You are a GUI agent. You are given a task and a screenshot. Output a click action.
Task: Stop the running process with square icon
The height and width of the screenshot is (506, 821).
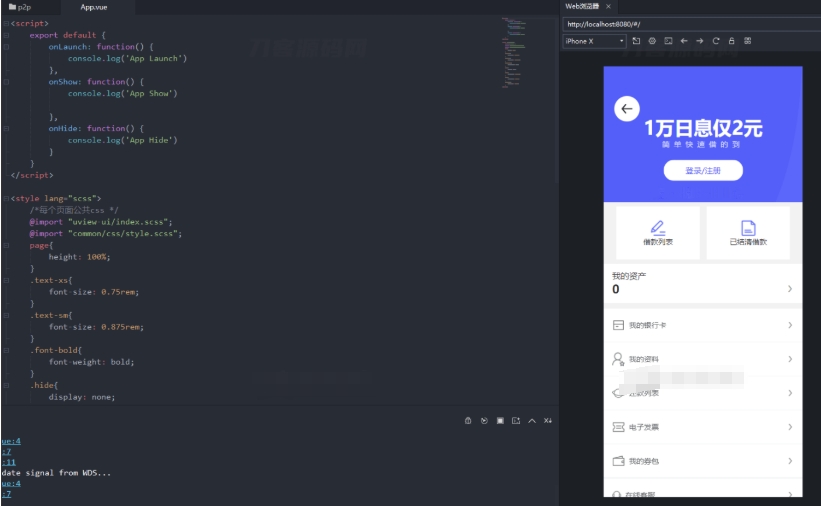[x=500, y=421]
